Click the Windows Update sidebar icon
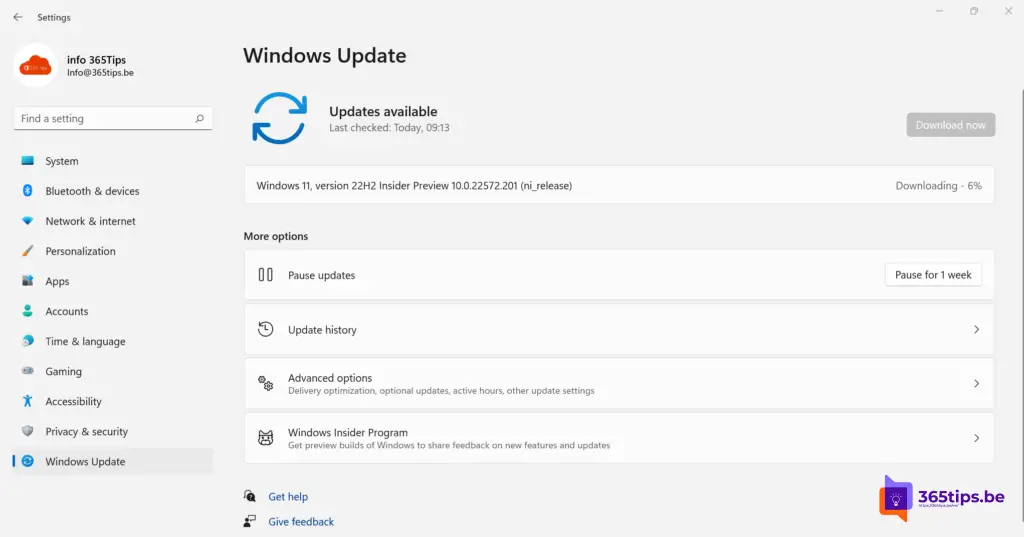This screenshot has height=537, width=1024. pyautogui.click(x=27, y=461)
